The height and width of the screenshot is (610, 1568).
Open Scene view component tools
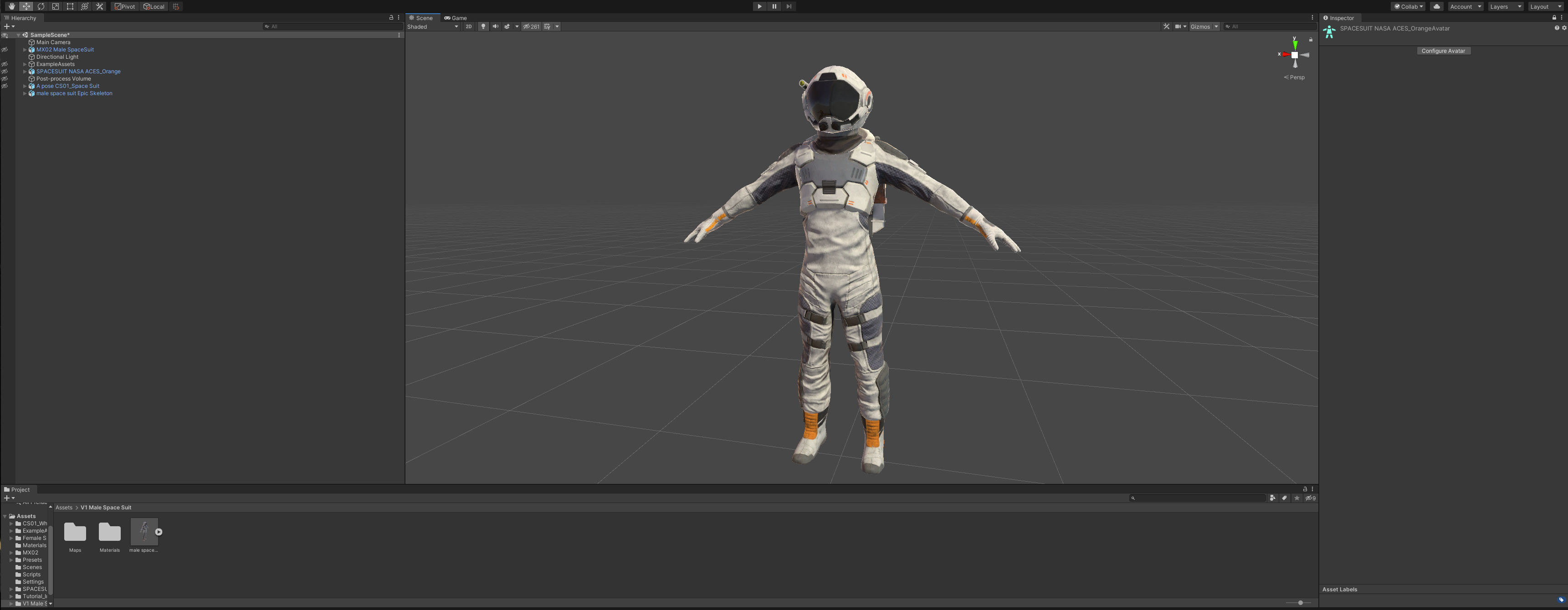pos(1166,26)
